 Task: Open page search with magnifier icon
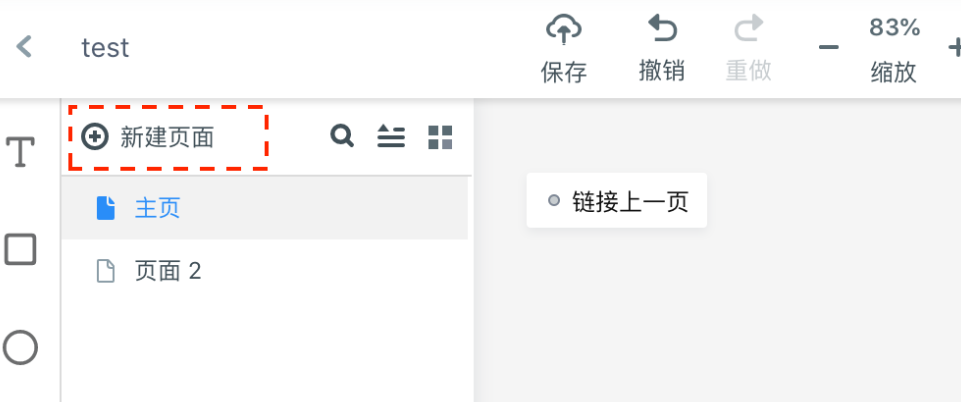point(342,135)
